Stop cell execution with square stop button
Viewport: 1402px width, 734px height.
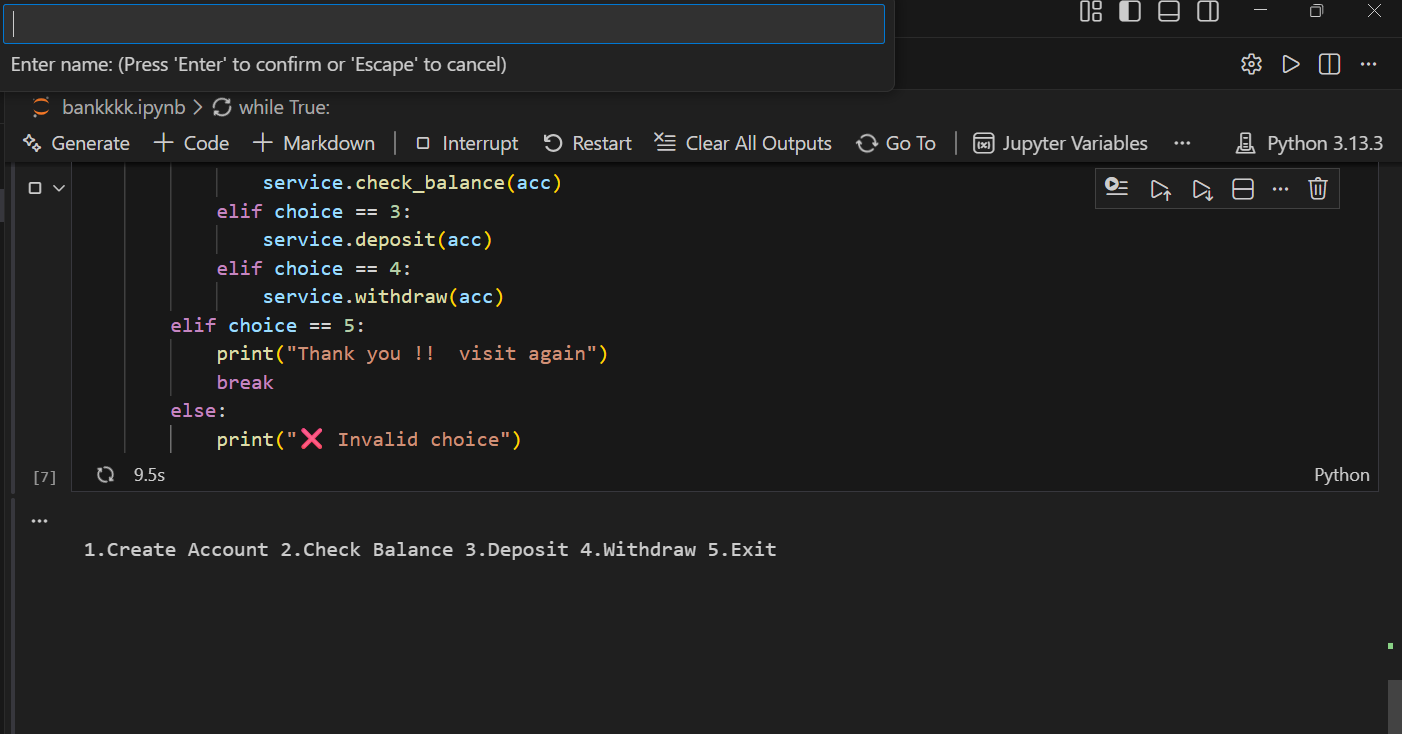35,188
